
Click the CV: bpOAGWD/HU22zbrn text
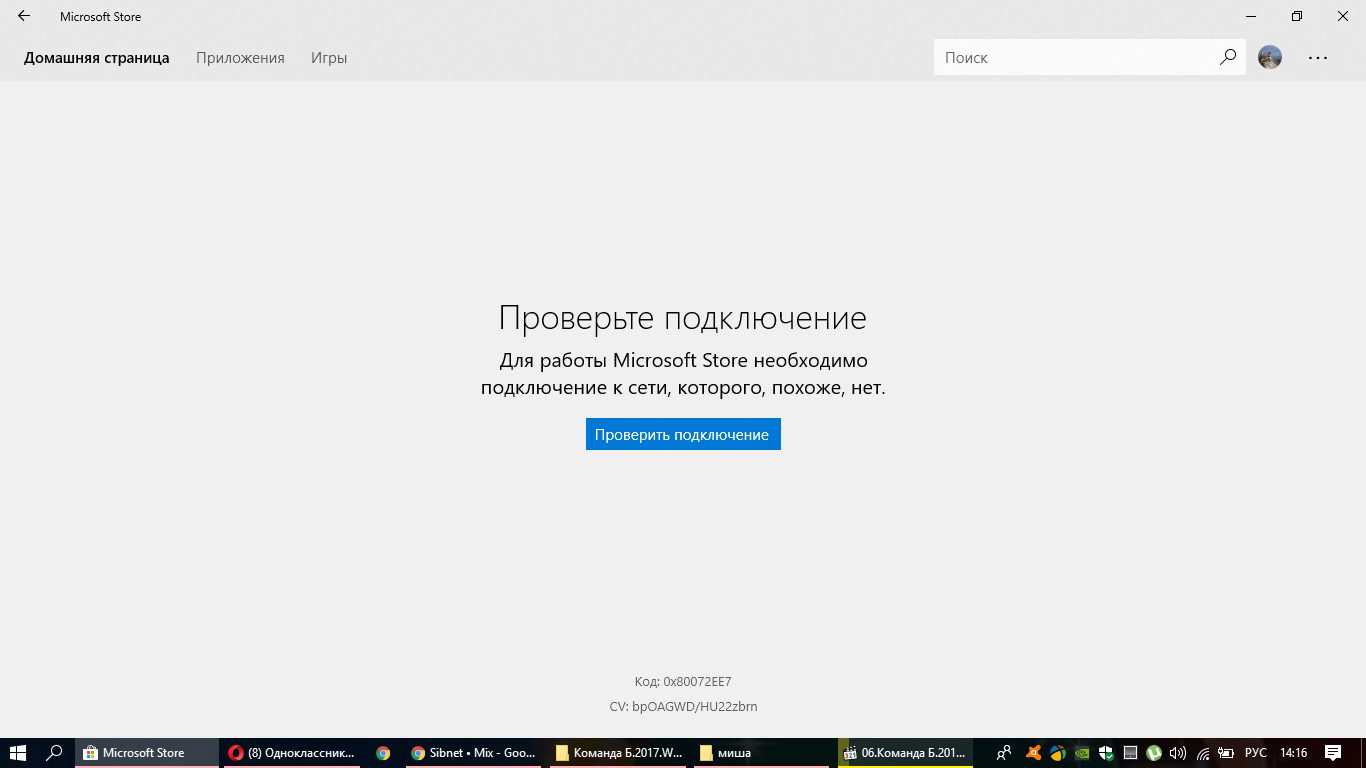pos(683,706)
